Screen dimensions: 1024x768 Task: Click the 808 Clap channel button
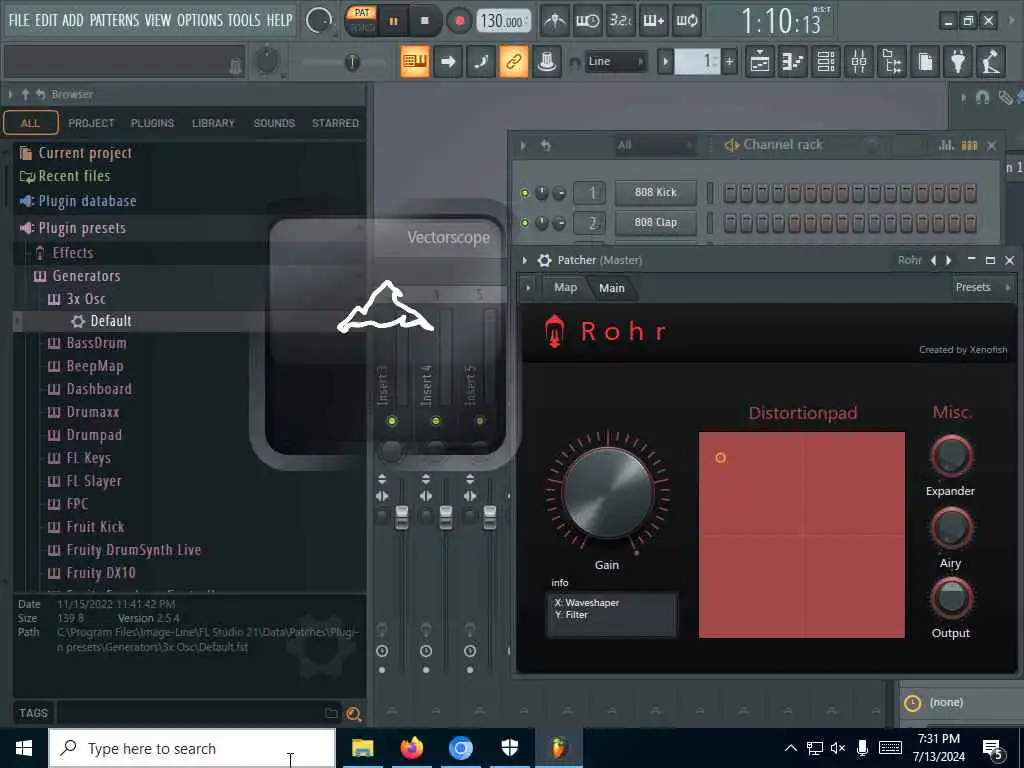click(656, 223)
